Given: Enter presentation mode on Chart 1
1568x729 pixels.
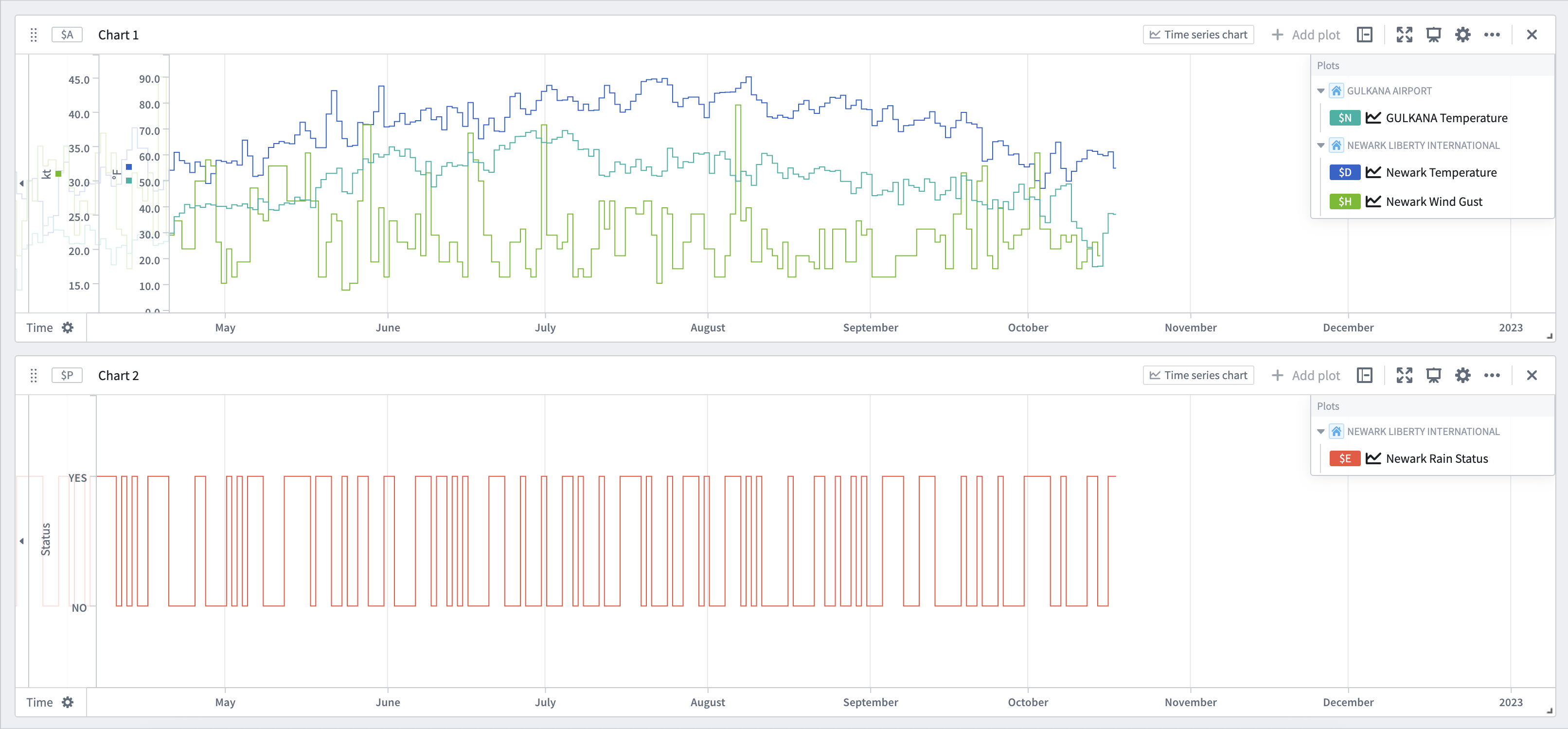Looking at the screenshot, I should coord(1434,35).
